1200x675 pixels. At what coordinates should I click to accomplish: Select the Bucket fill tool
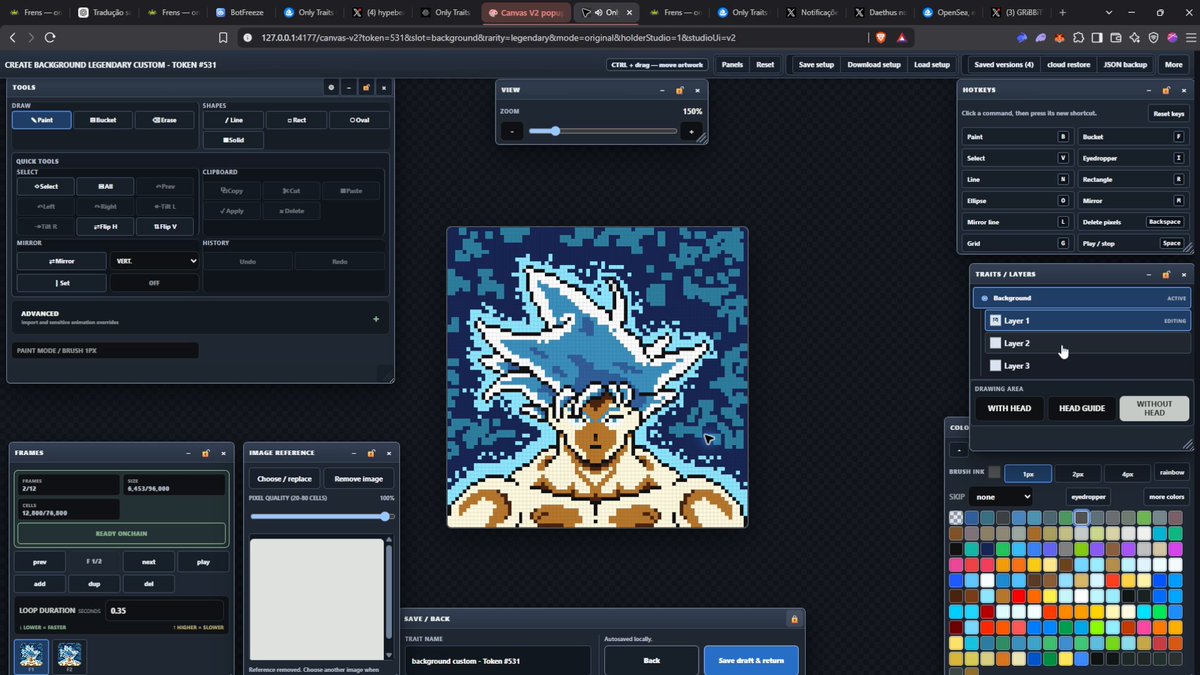[103, 120]
